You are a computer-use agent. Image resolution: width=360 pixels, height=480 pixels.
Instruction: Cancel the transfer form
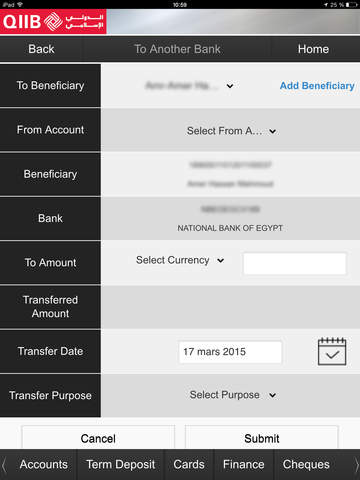tap(98, 437)
